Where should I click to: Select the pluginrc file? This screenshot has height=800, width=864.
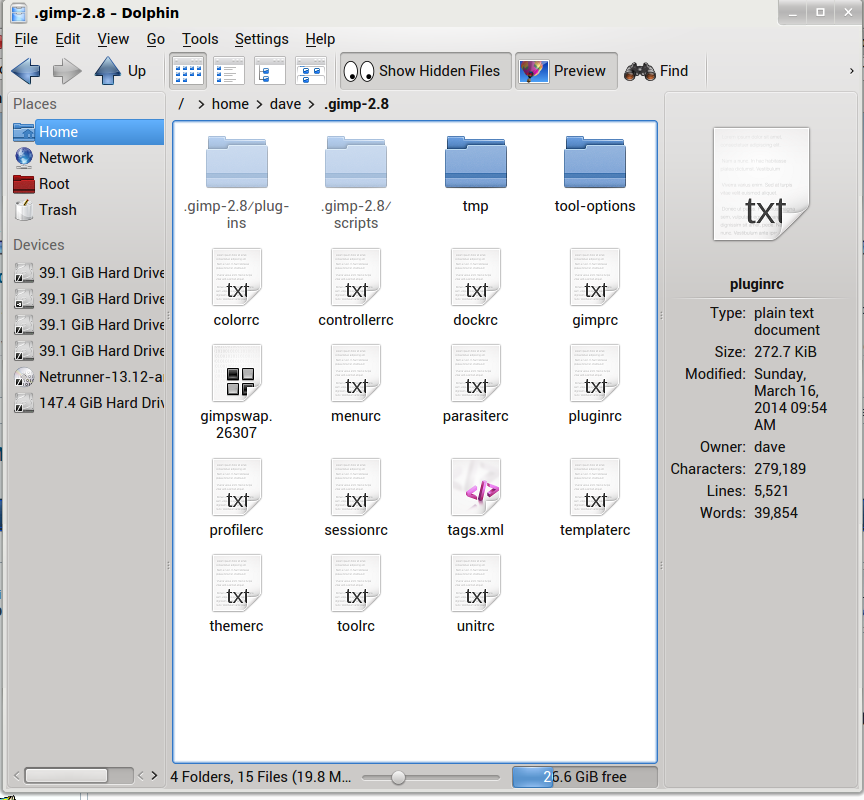pos(595,383)
